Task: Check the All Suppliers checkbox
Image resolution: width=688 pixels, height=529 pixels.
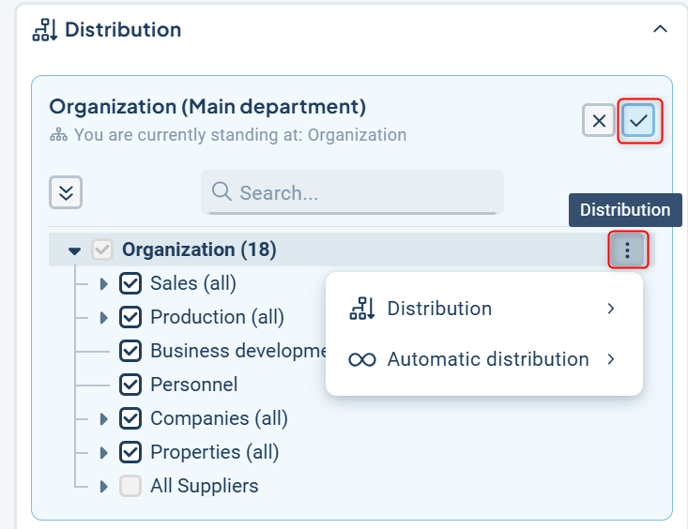Action: point(130,487)
